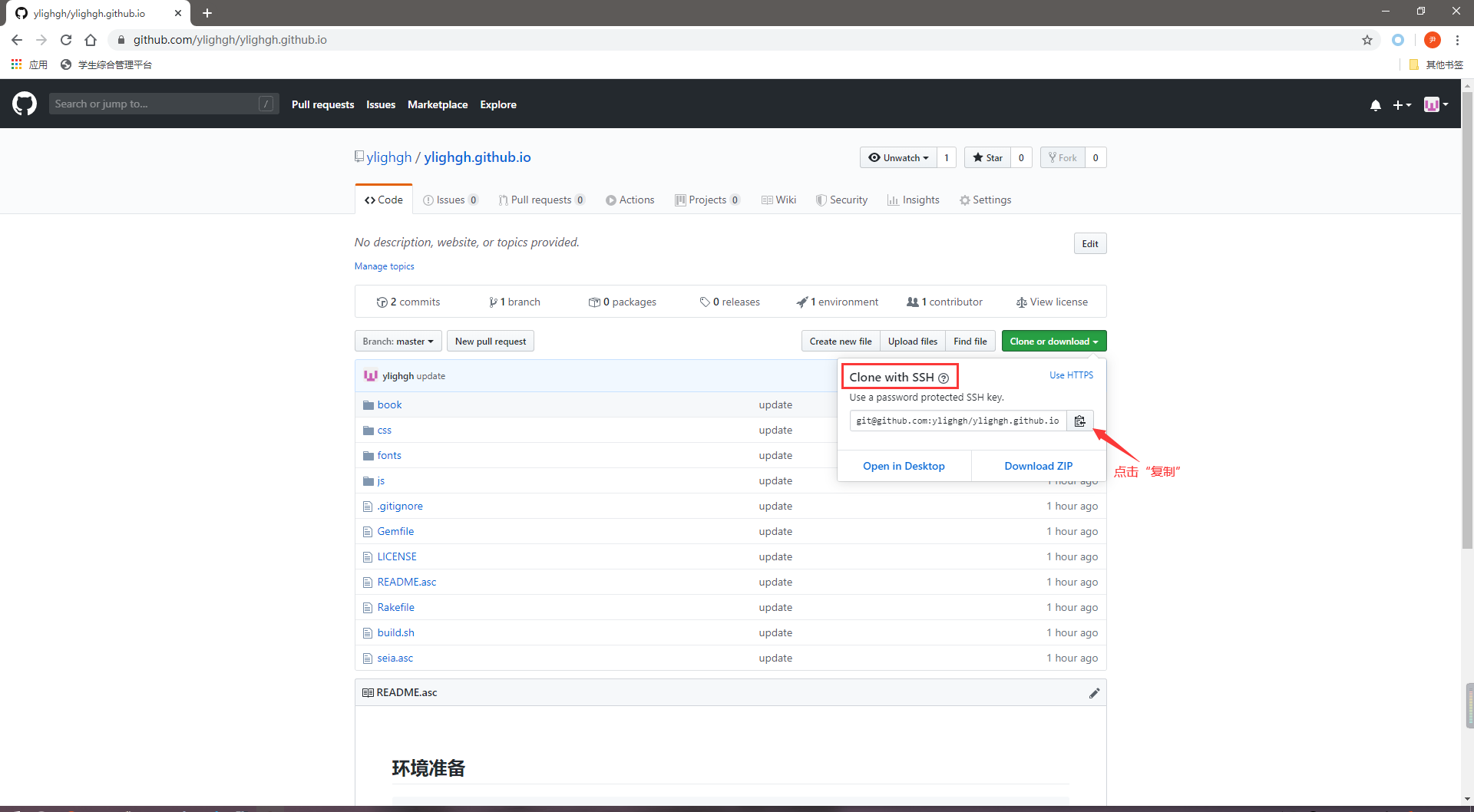Image resolution: width=1474 pixels, height=812 pixels.
Task: Open the seia.asc file
Action: coord(395,658)
